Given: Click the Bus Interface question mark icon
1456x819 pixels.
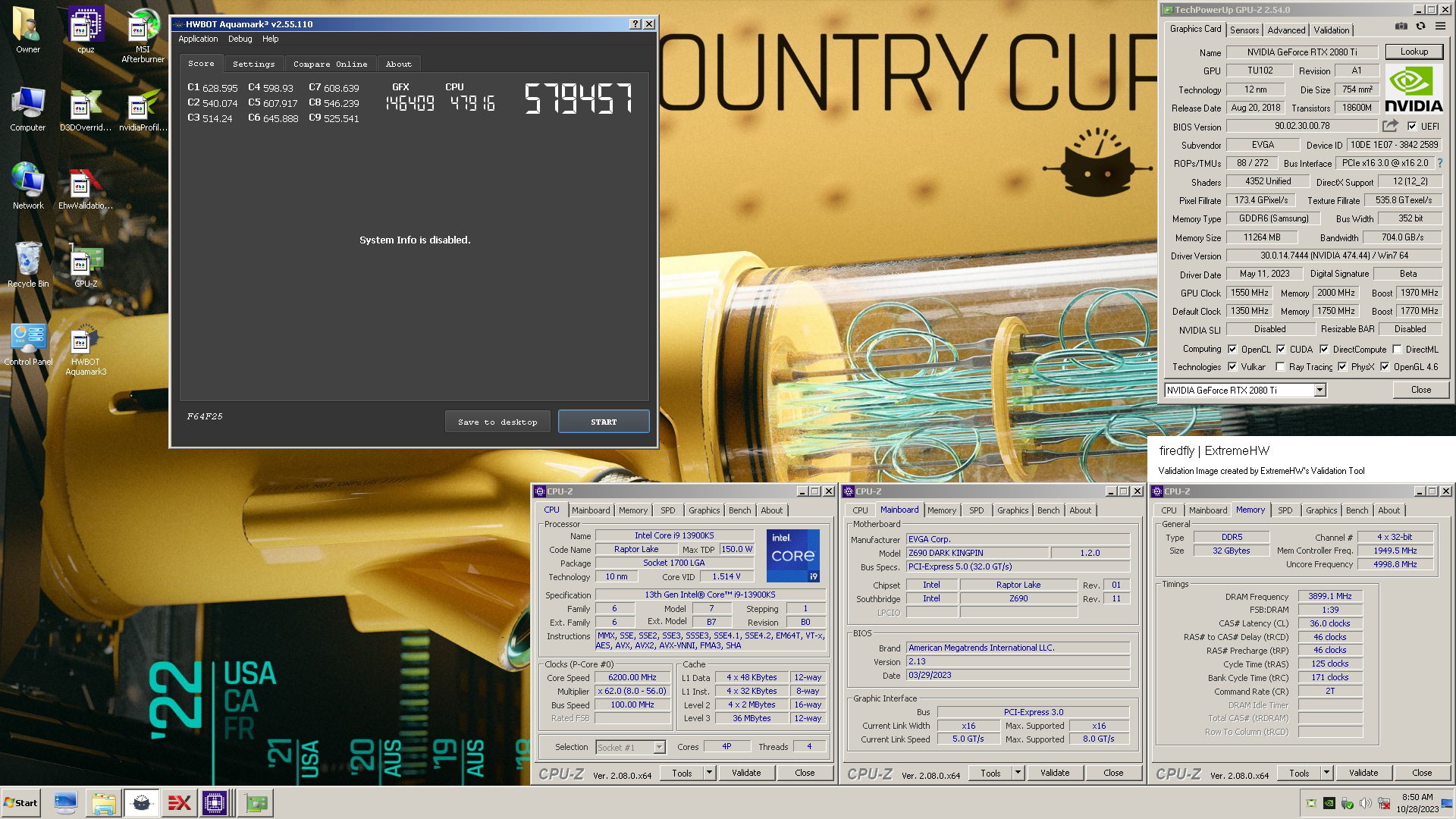Looking at the screenshot, I should click(x=1439, y=163).
